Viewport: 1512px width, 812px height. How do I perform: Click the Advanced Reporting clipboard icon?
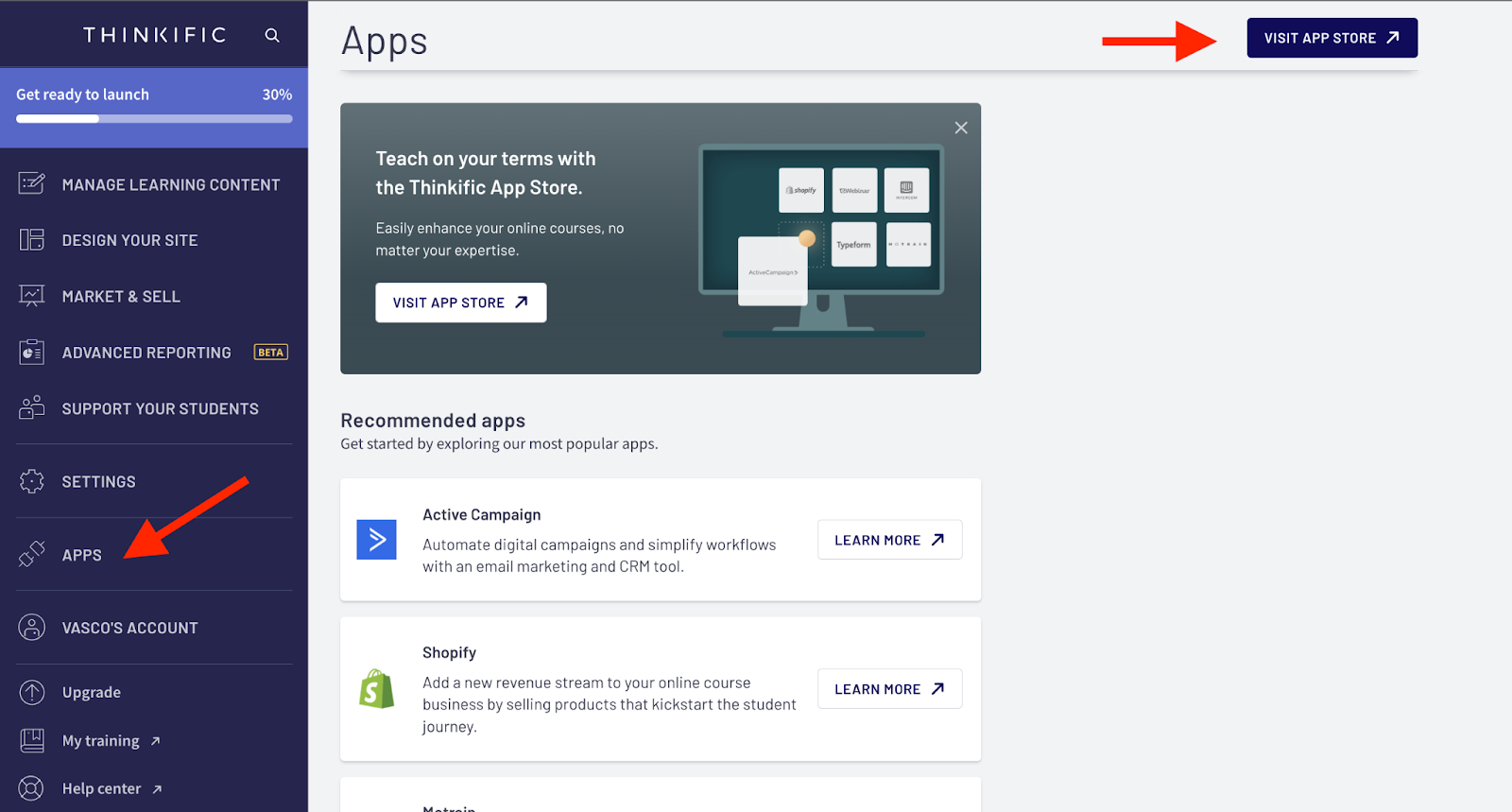tap(32, 352)
